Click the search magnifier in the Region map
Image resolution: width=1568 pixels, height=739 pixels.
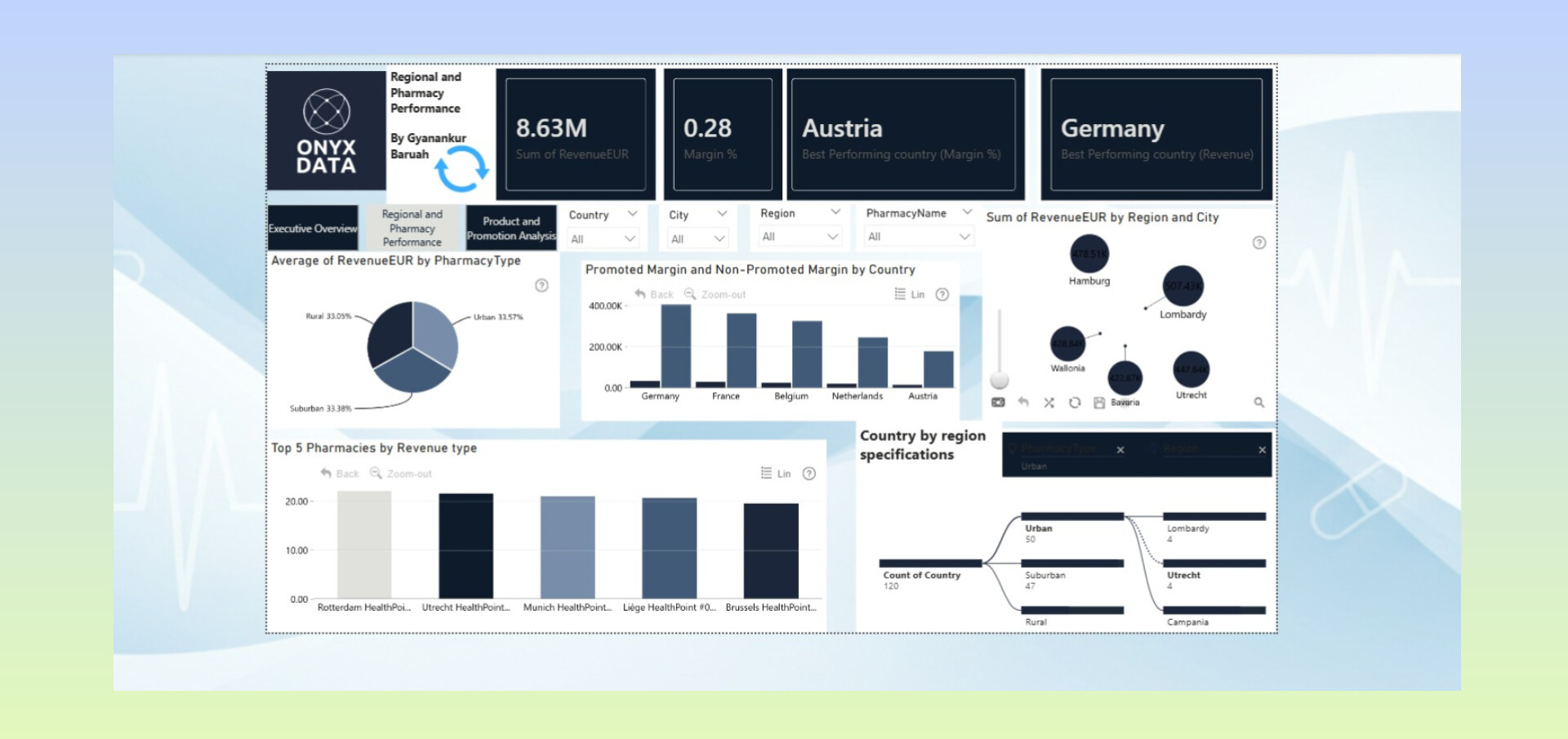1258,403
